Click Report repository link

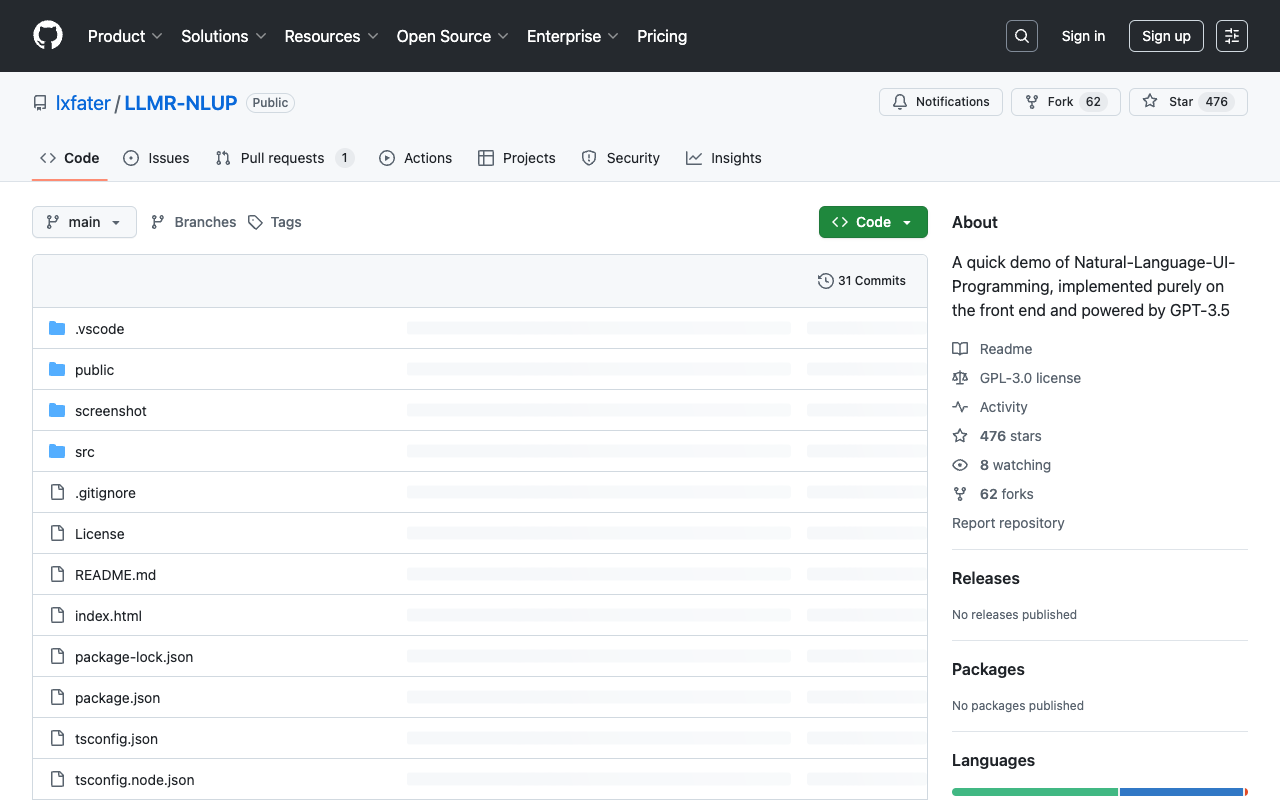pyautogui.click(x=1008, y=523)
